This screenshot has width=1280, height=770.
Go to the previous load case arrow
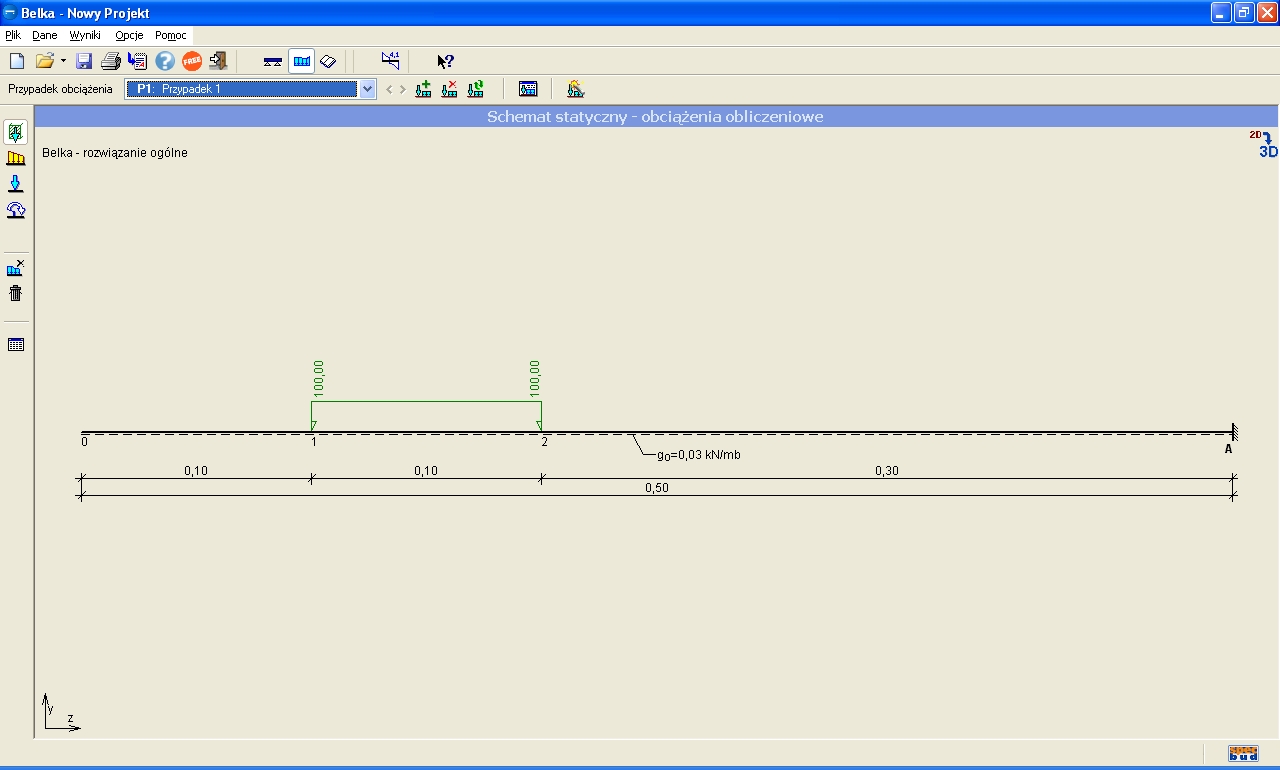click(x=390, y=89)
